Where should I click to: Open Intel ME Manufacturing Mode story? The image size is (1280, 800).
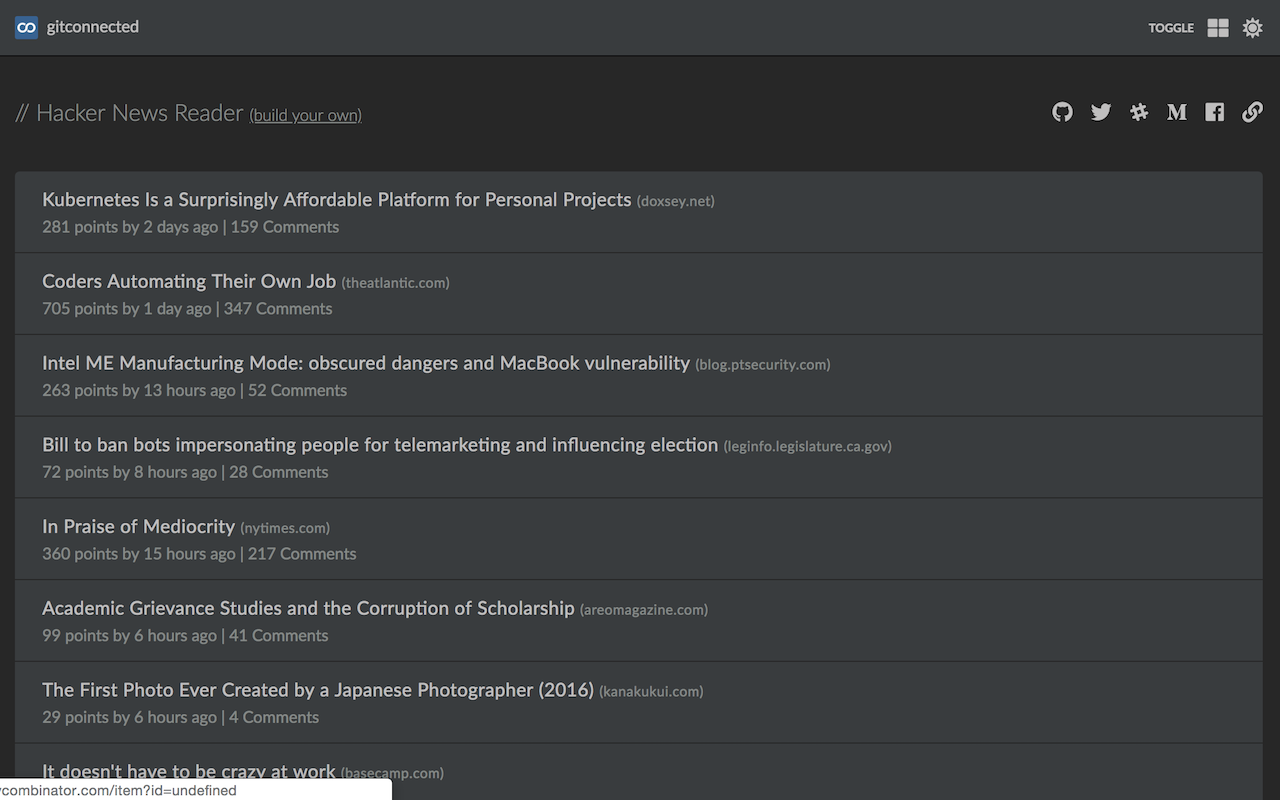(x=366, y=363)
